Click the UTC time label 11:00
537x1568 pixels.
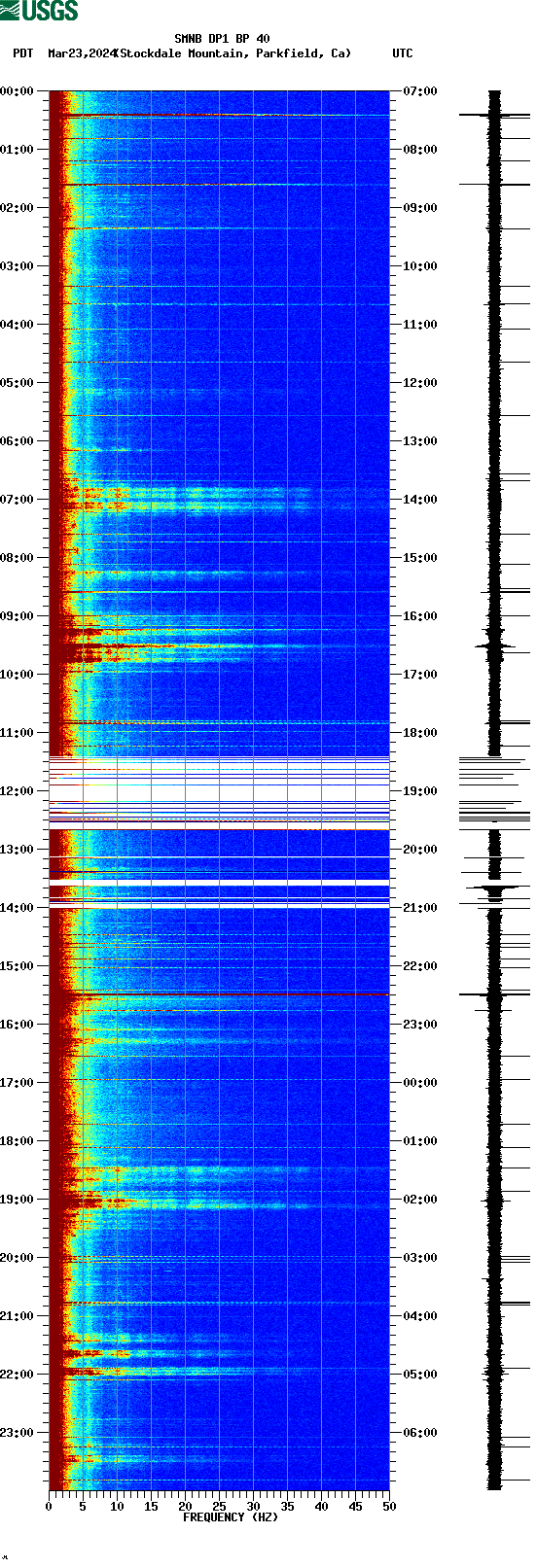click(420, 325)
